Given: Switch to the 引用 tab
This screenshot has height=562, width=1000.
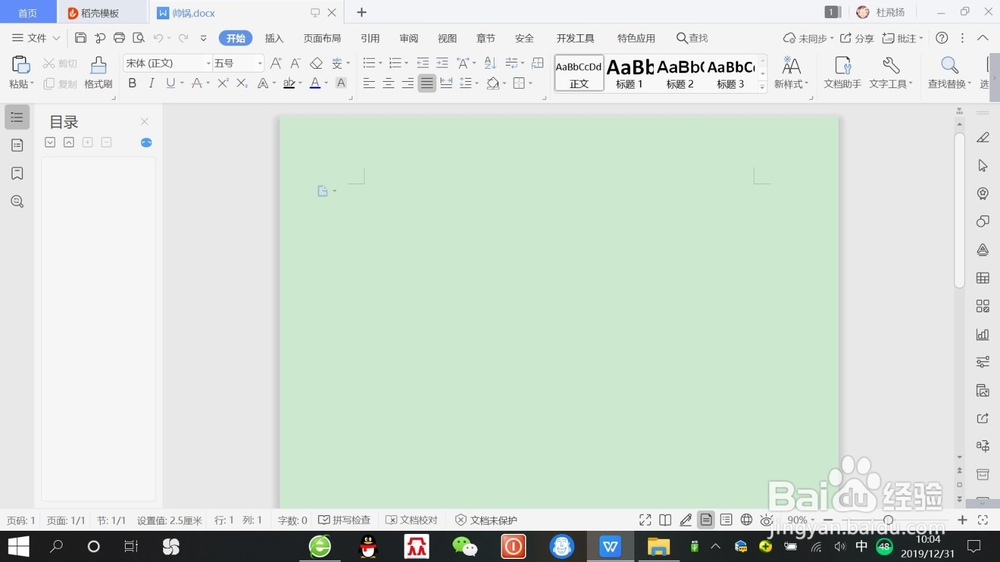Looking at the screenshot, I should click(x=370, y=38).
